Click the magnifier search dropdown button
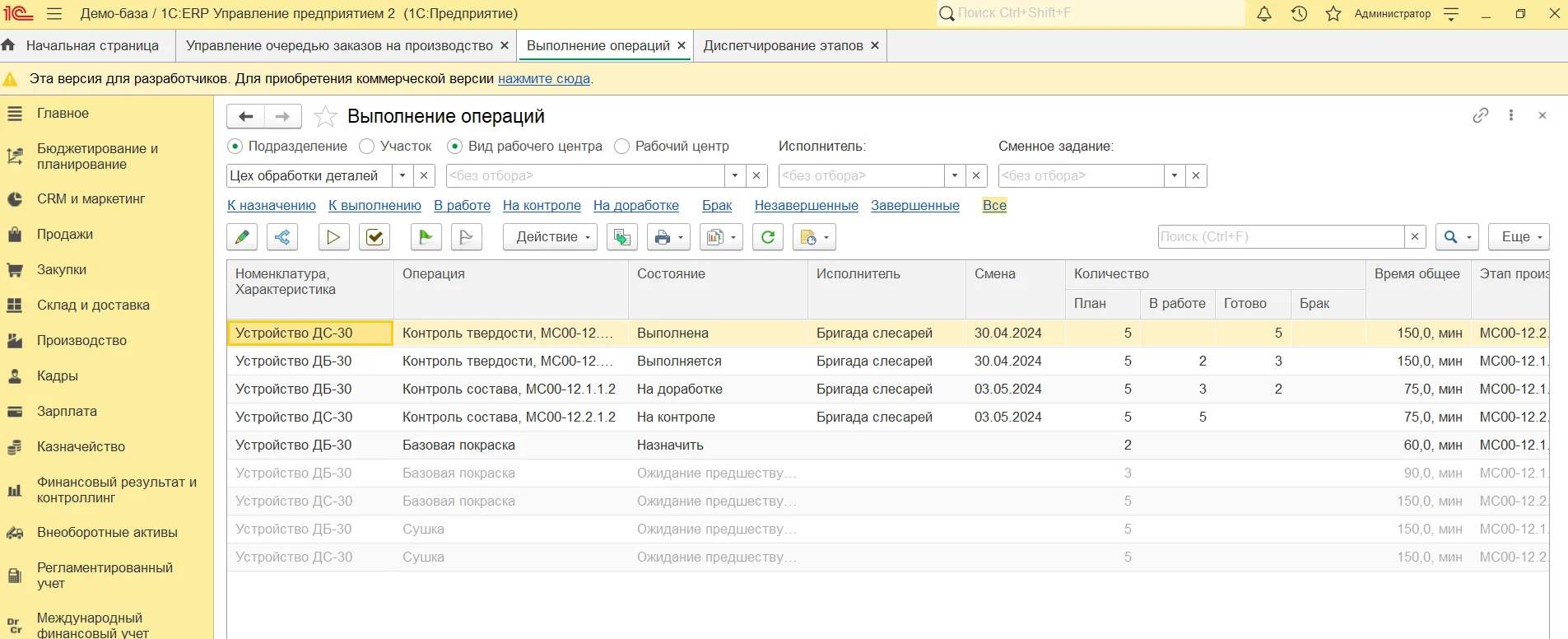This screenshot has height=639, width=1568. 1457,237
